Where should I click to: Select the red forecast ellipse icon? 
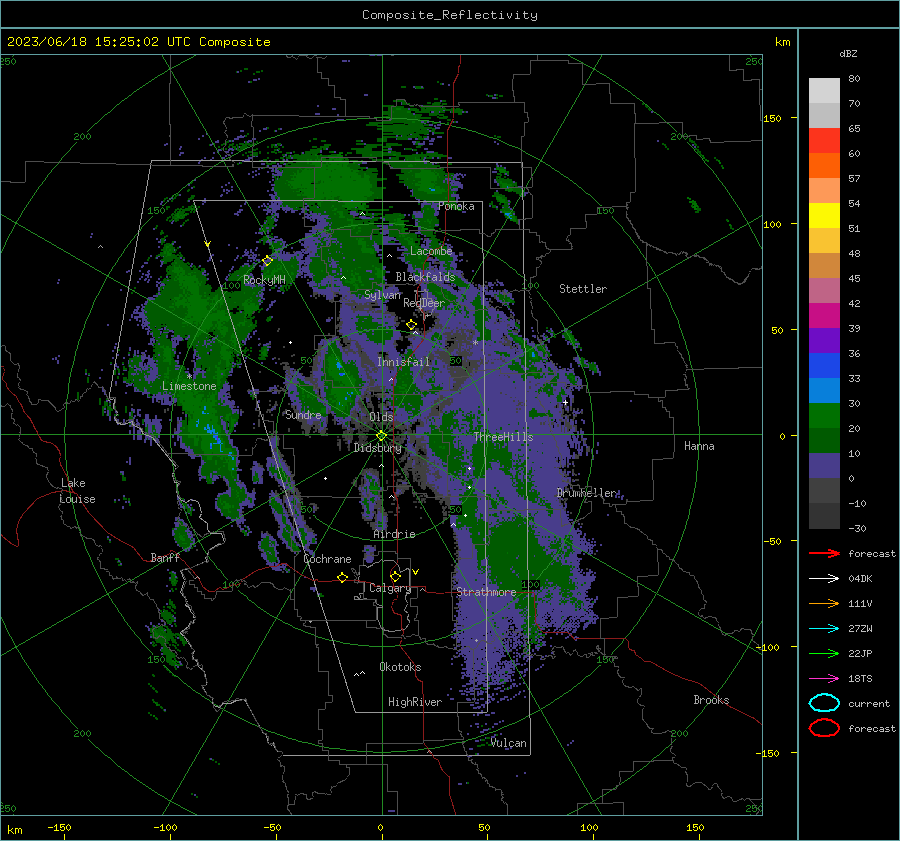(824, 728)
